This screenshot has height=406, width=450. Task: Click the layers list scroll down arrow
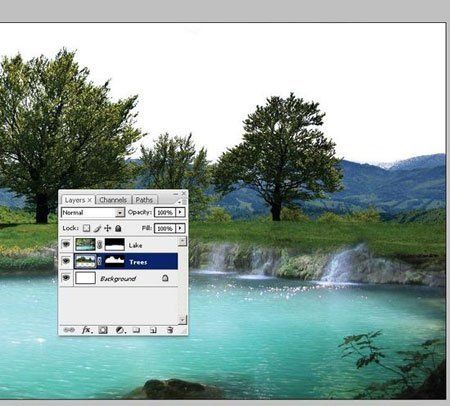[x=182, y=320]
